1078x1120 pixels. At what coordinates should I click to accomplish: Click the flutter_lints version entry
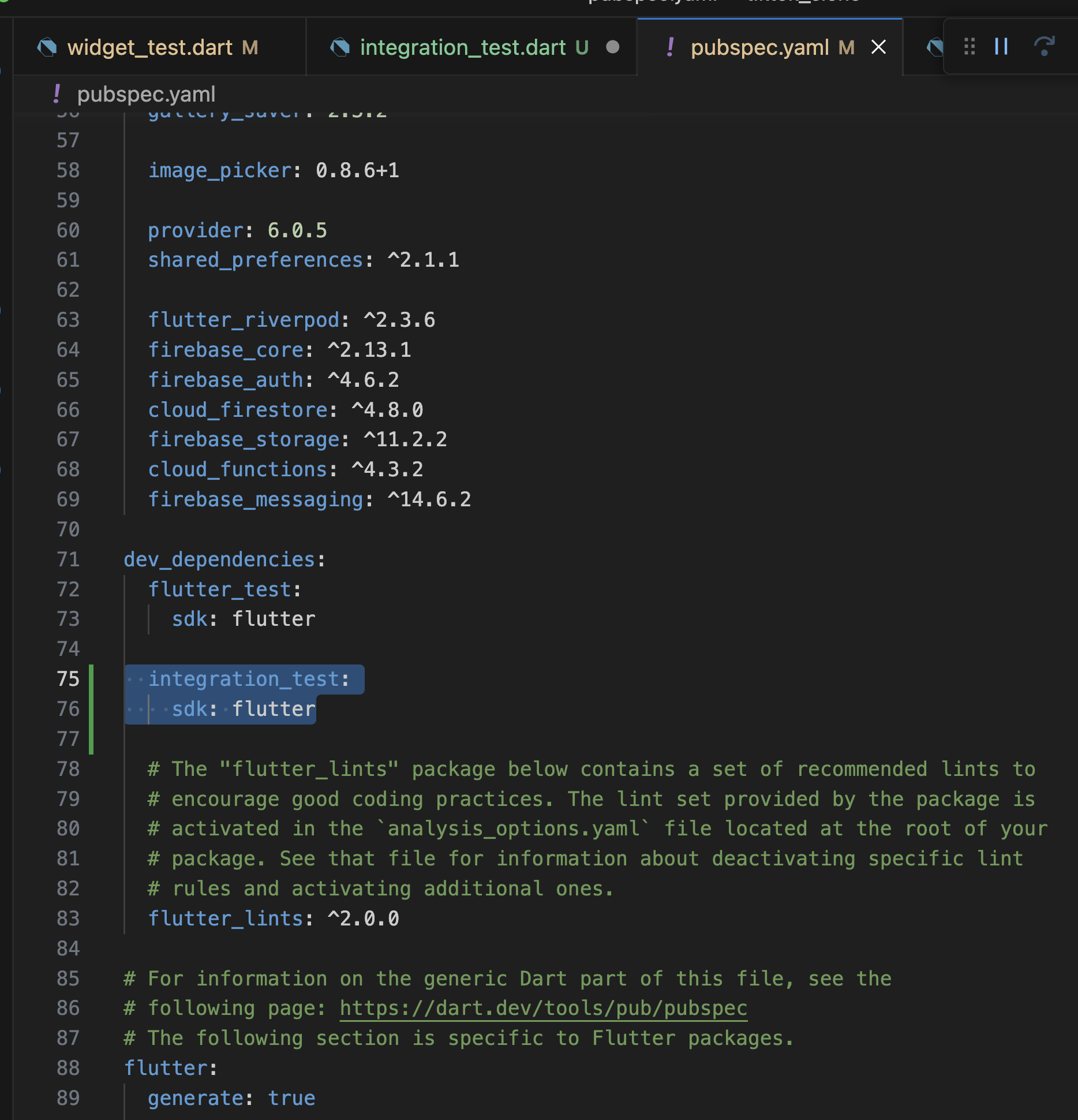point(274,919)
